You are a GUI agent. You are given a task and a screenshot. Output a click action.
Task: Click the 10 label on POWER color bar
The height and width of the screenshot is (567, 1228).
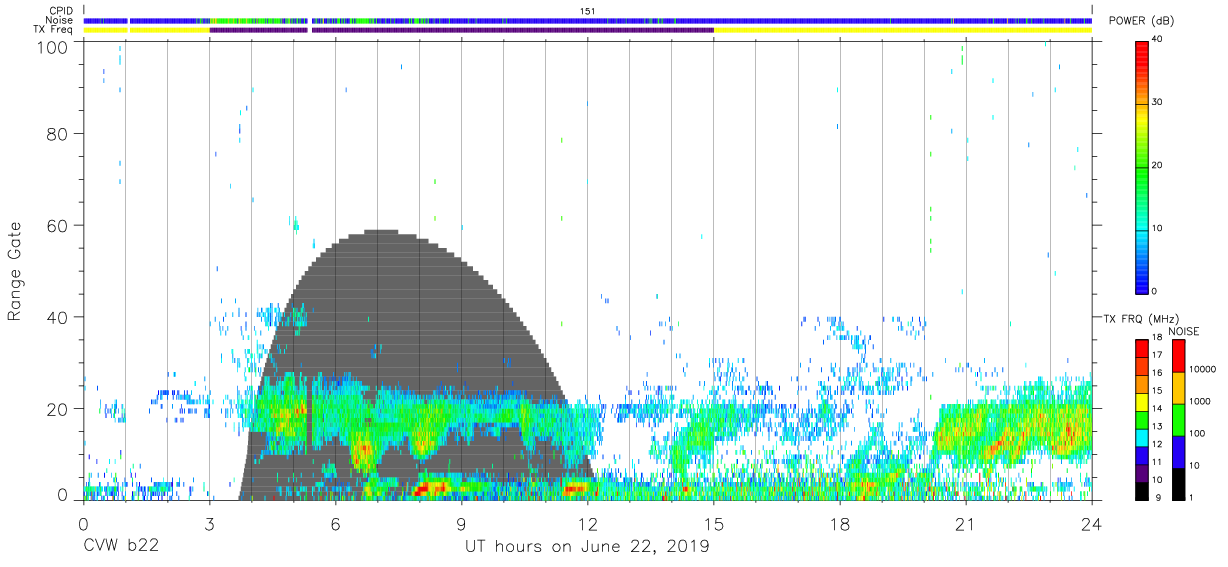[1158, 228]
